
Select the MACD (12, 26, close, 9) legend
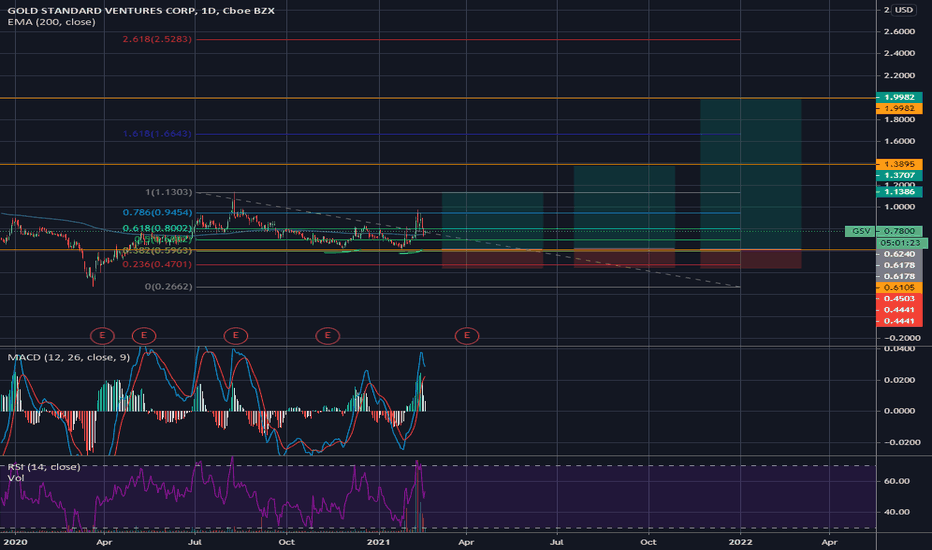tap(68, 357)
